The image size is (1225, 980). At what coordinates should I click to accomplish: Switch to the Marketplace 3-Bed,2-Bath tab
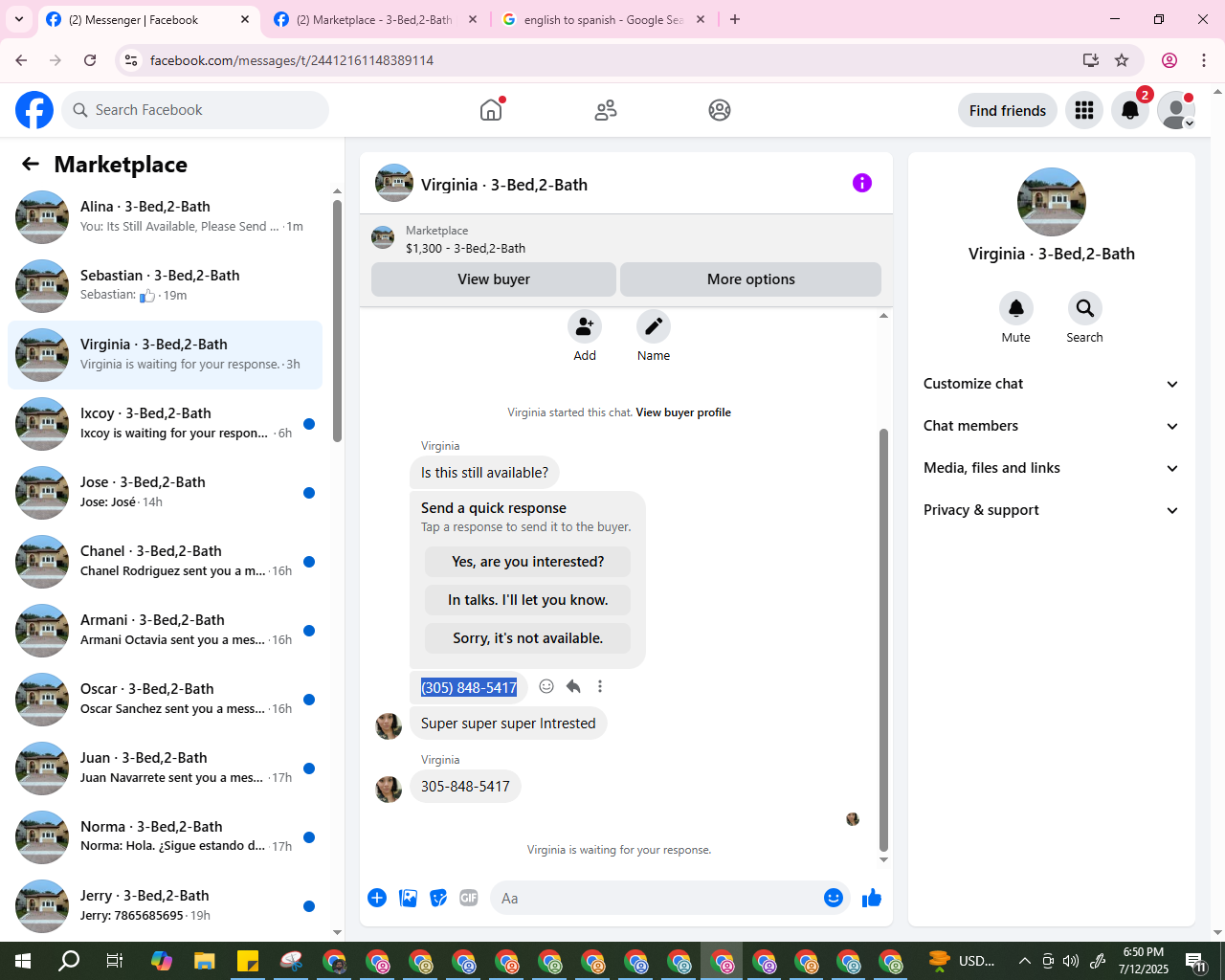[375, 19]
